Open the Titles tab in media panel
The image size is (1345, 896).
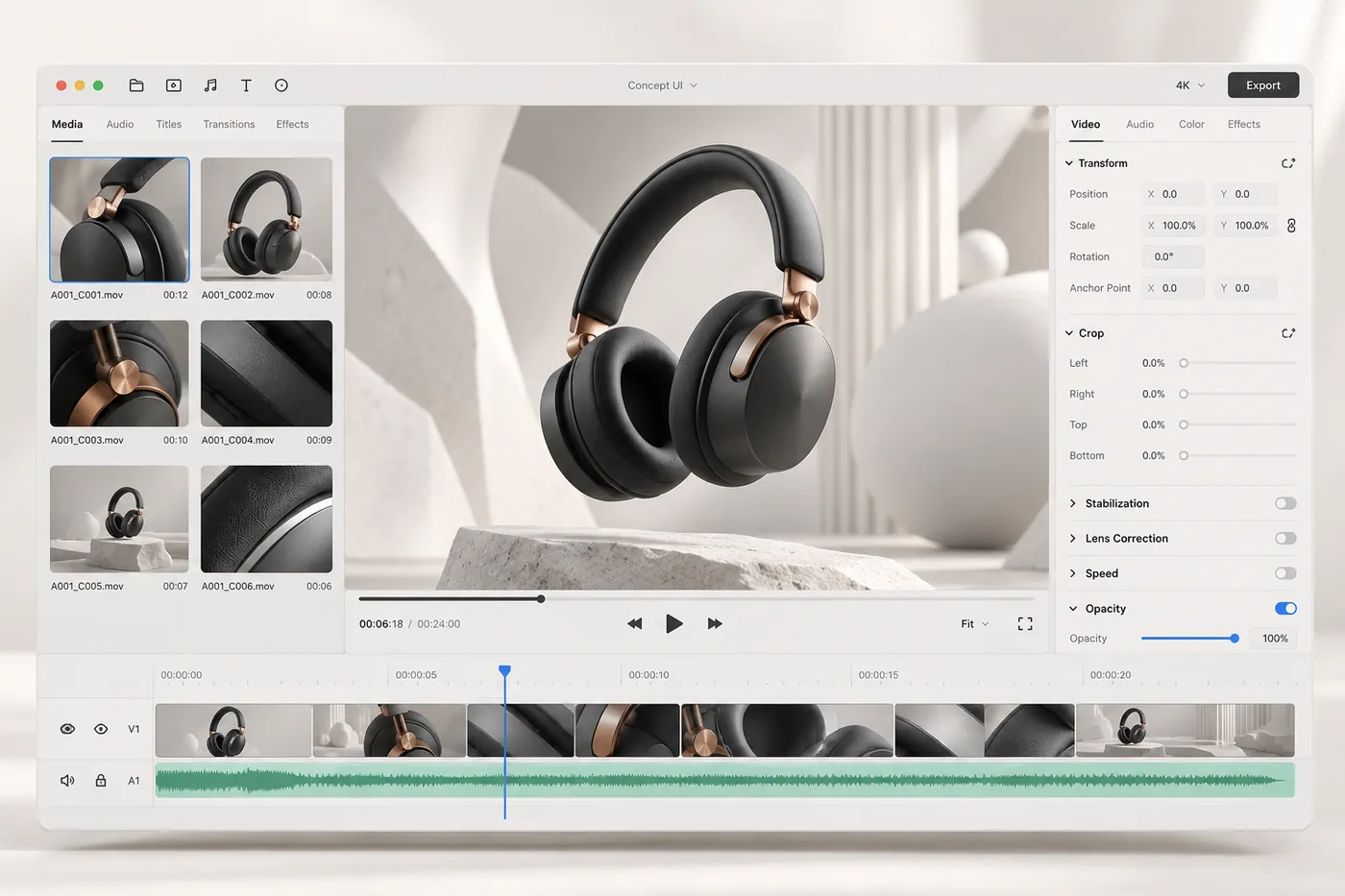click(168, 125)
